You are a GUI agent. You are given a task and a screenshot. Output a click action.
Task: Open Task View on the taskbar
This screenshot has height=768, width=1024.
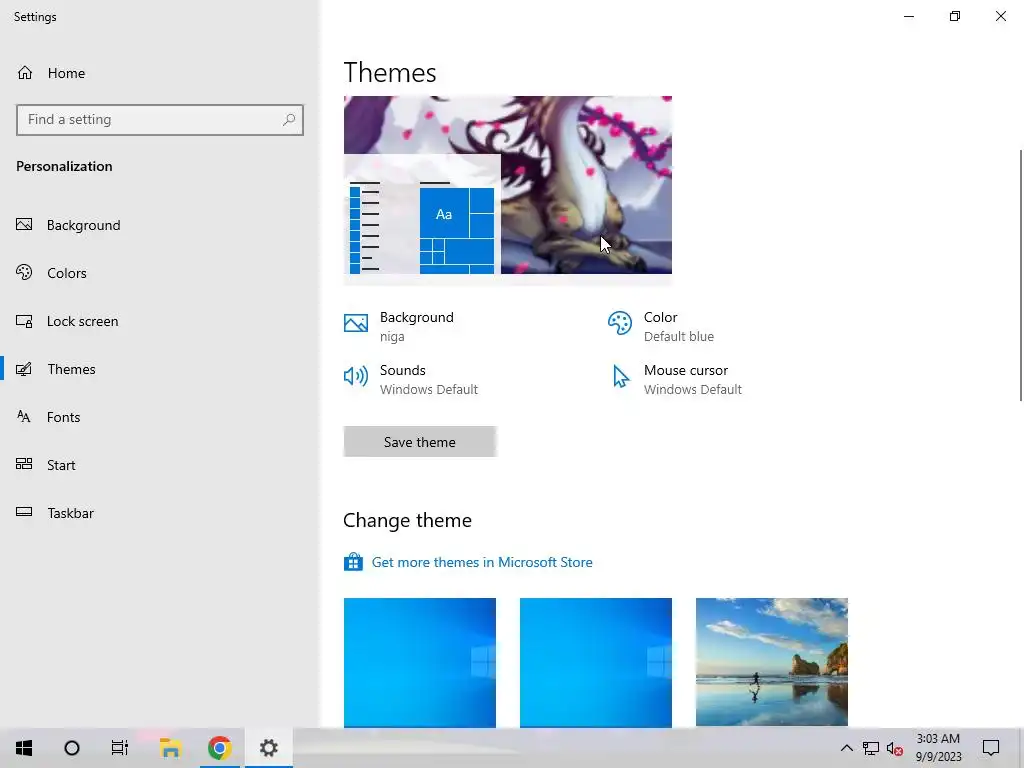120,748
